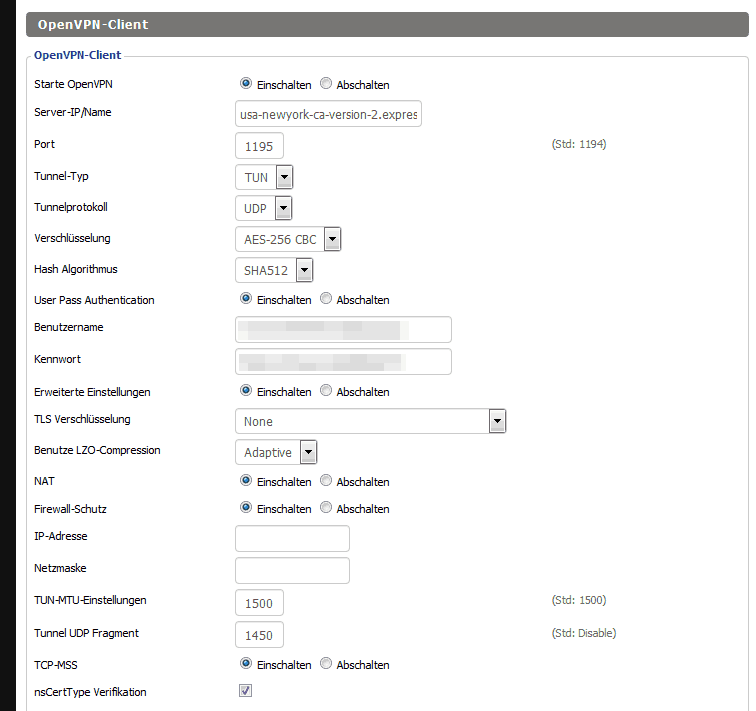This screenshot has height=711, width=756.
Task: Open the LZO-Compression Adaptive dropdown
Action: (276, 452)
